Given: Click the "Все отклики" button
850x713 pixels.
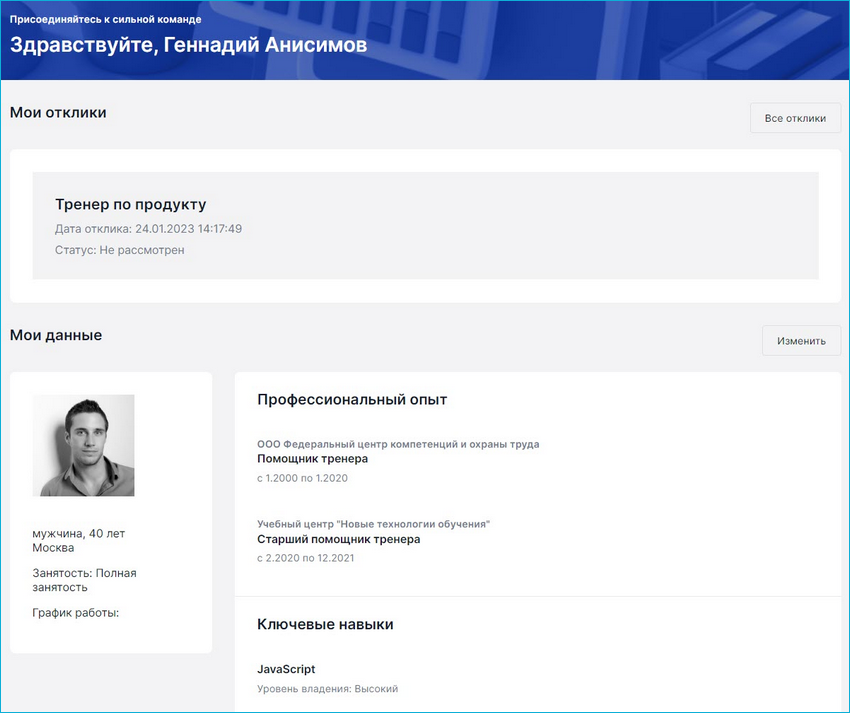Looking at the screenshot, I should pyautogui.click(x=795, y=118).
